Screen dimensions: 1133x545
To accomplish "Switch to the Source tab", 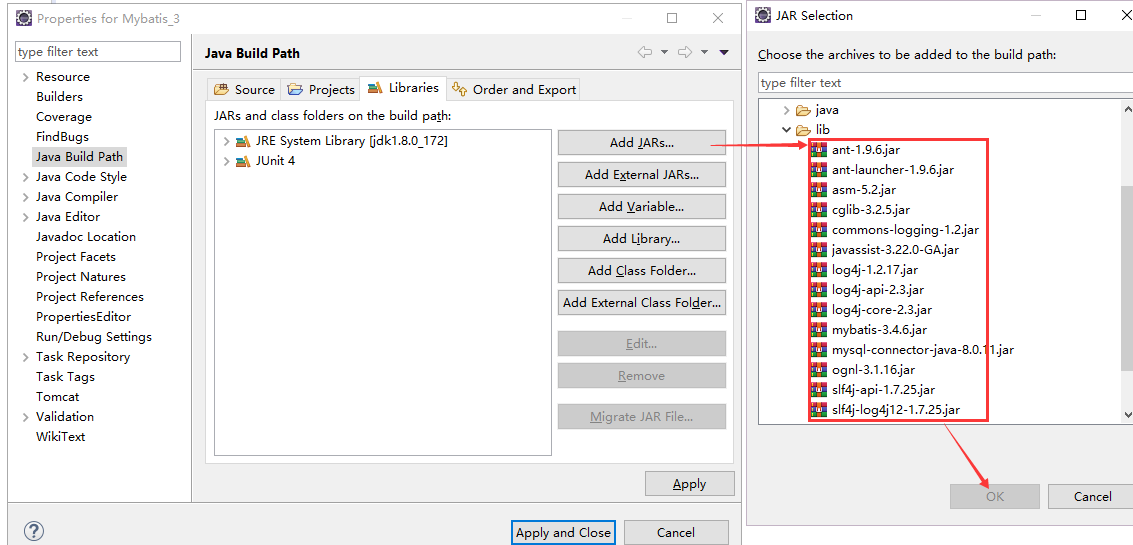I will coord(244,90).
